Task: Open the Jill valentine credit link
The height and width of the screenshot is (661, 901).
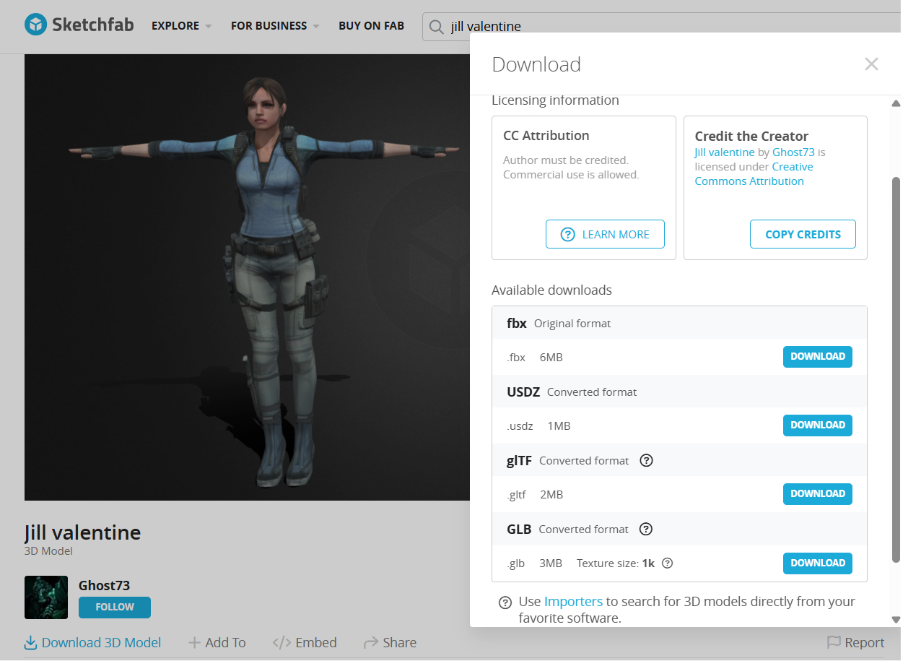Action: tap(724, 152)
